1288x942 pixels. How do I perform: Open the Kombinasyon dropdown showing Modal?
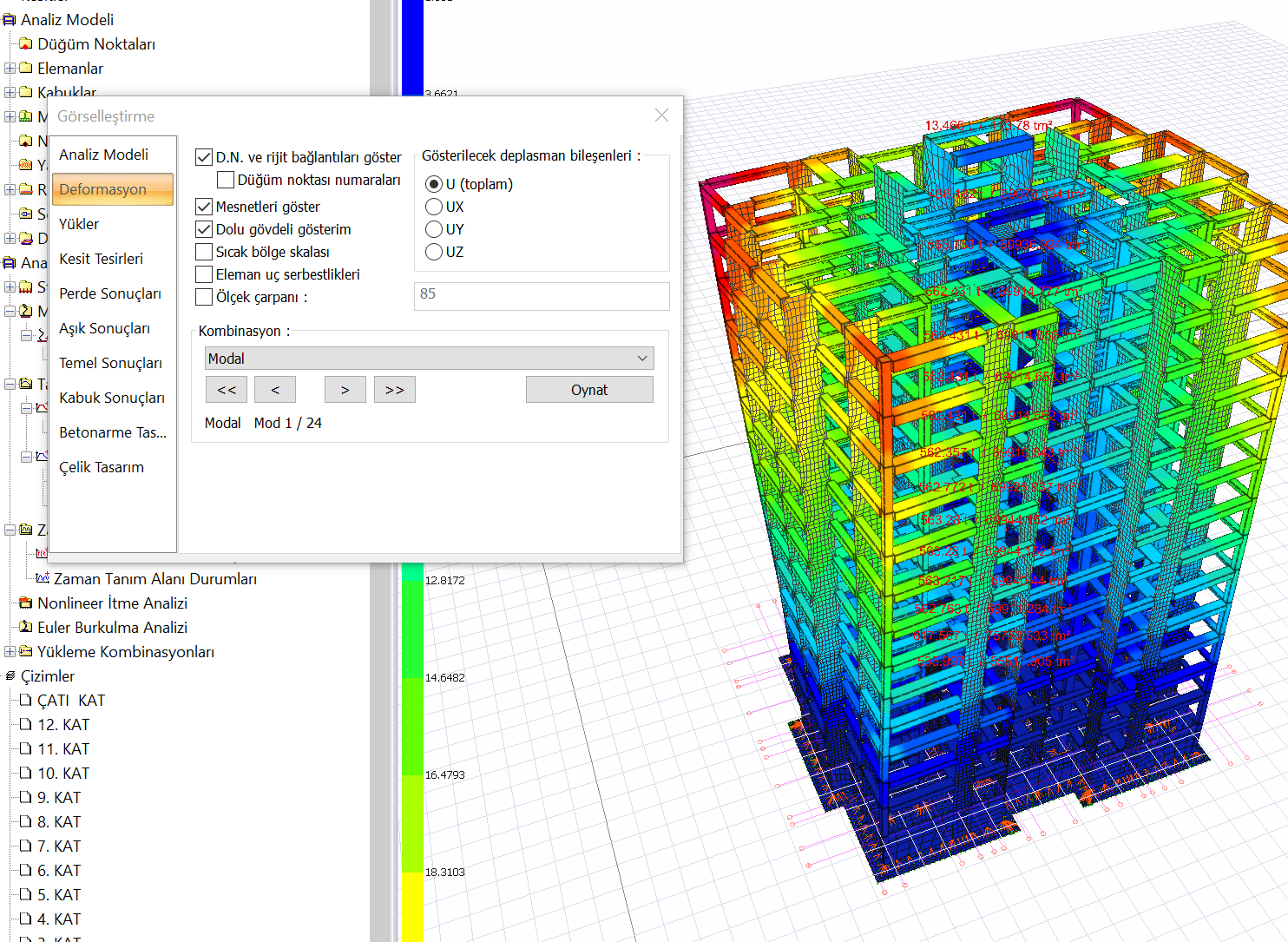click(430, 359)
